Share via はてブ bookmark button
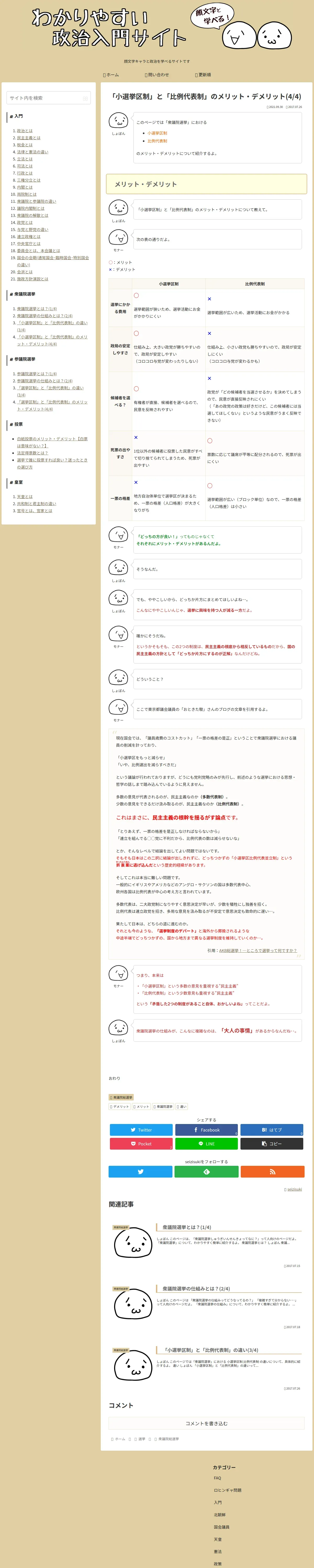Viewport: 314px width, 1568px height. pyautogui.click(x=272, y=1130)
